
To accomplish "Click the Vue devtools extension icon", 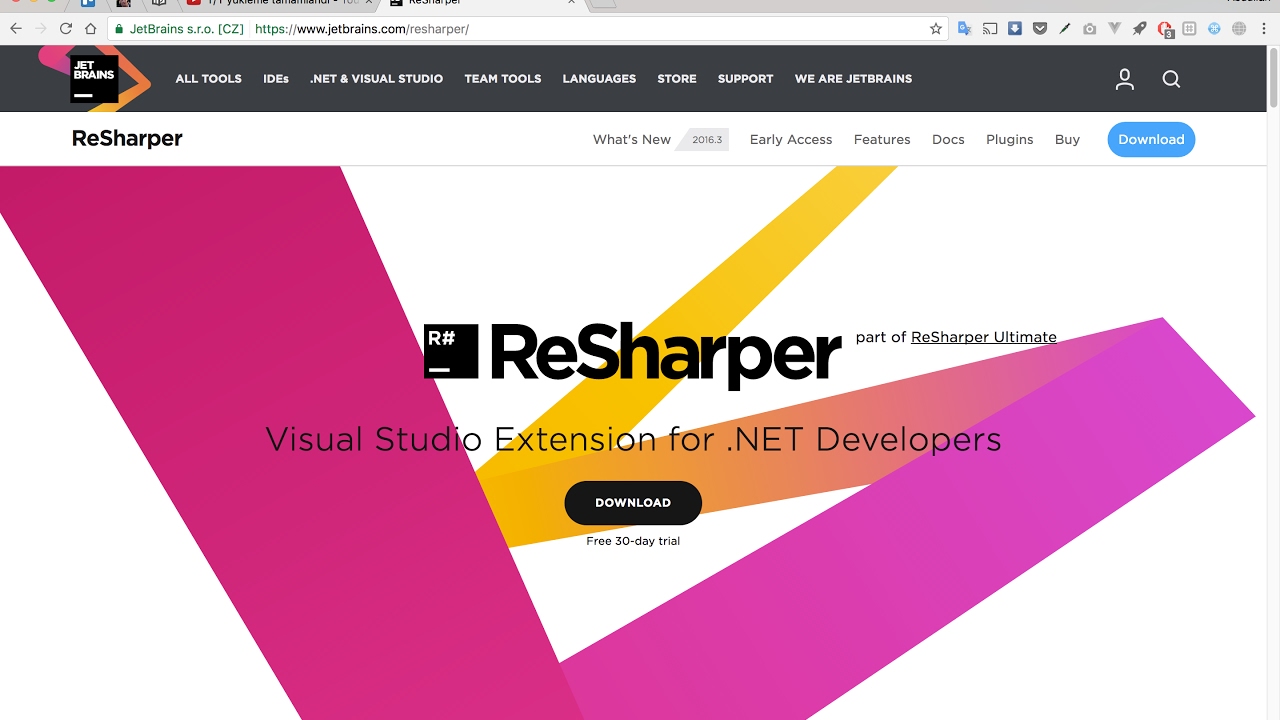I will pyautogui.click(x=1115, y=29).
